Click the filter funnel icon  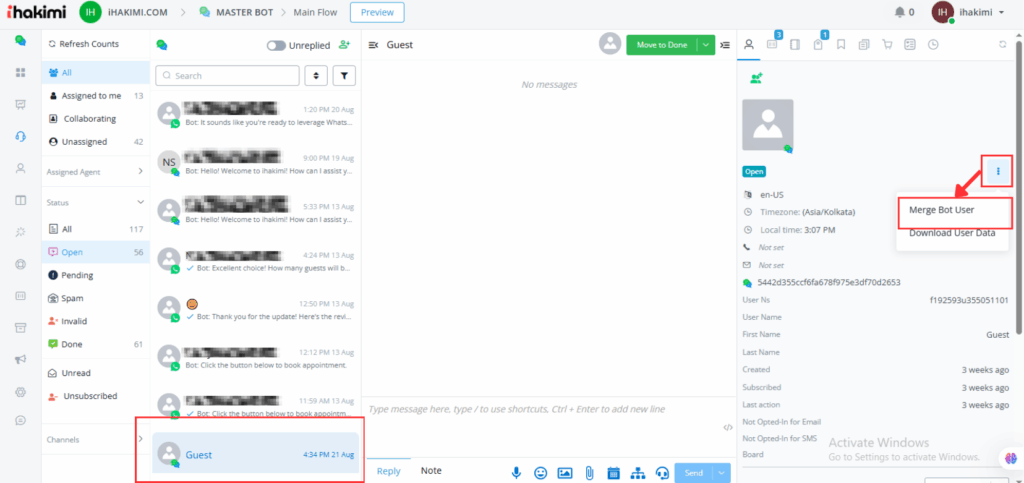click(x=343, y=76)
